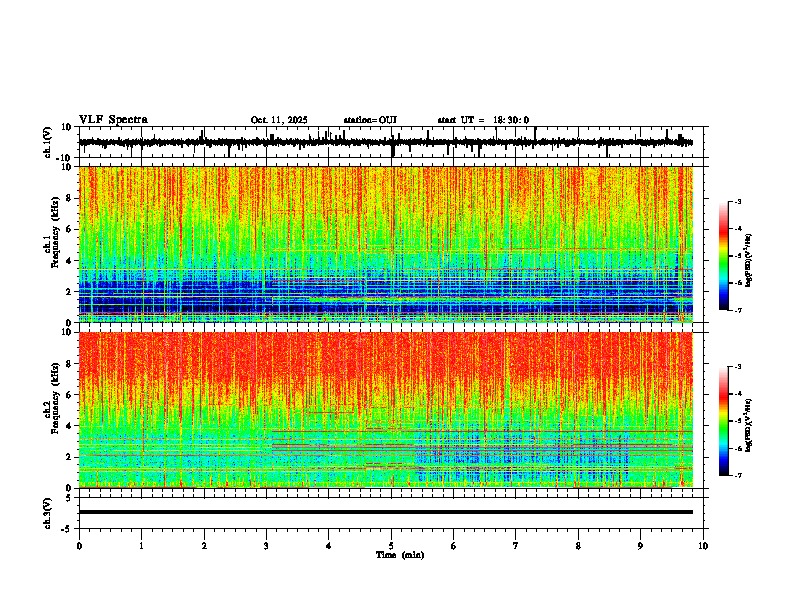Click the ch.1 spectrogram plot area
The image size is (792, 612).
(386, 244)
